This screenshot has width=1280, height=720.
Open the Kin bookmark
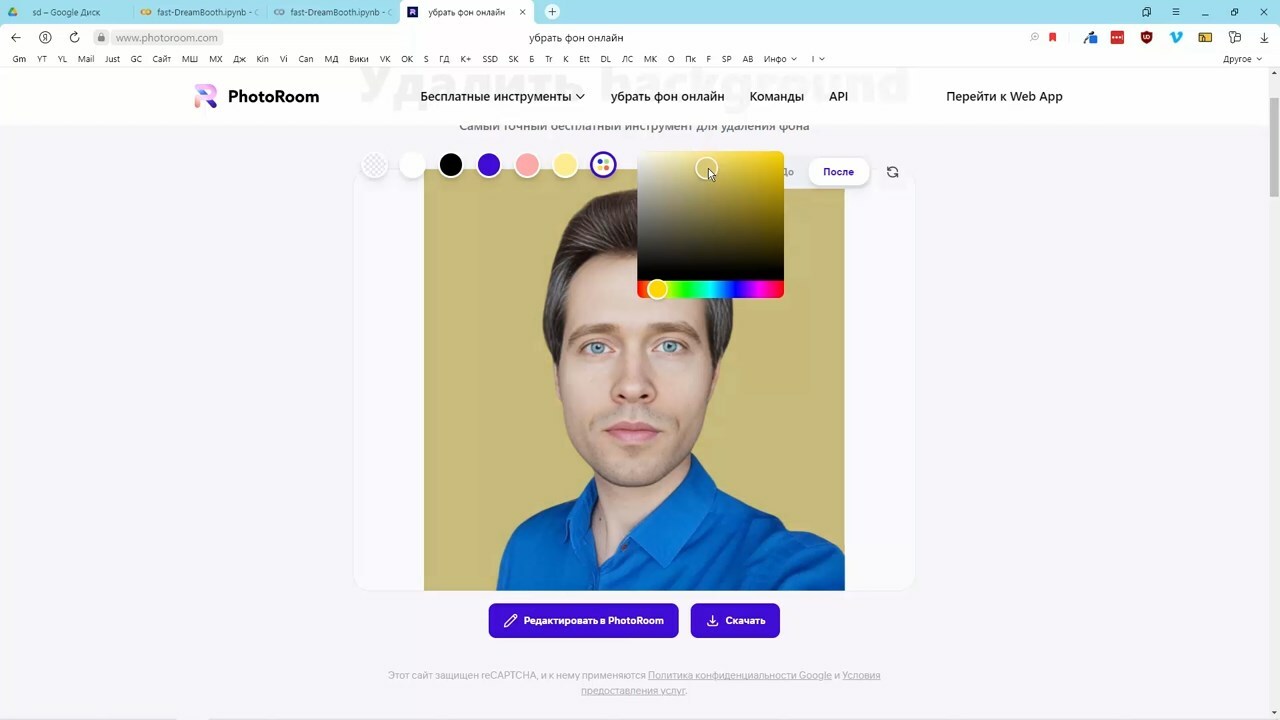click(262, 59)
